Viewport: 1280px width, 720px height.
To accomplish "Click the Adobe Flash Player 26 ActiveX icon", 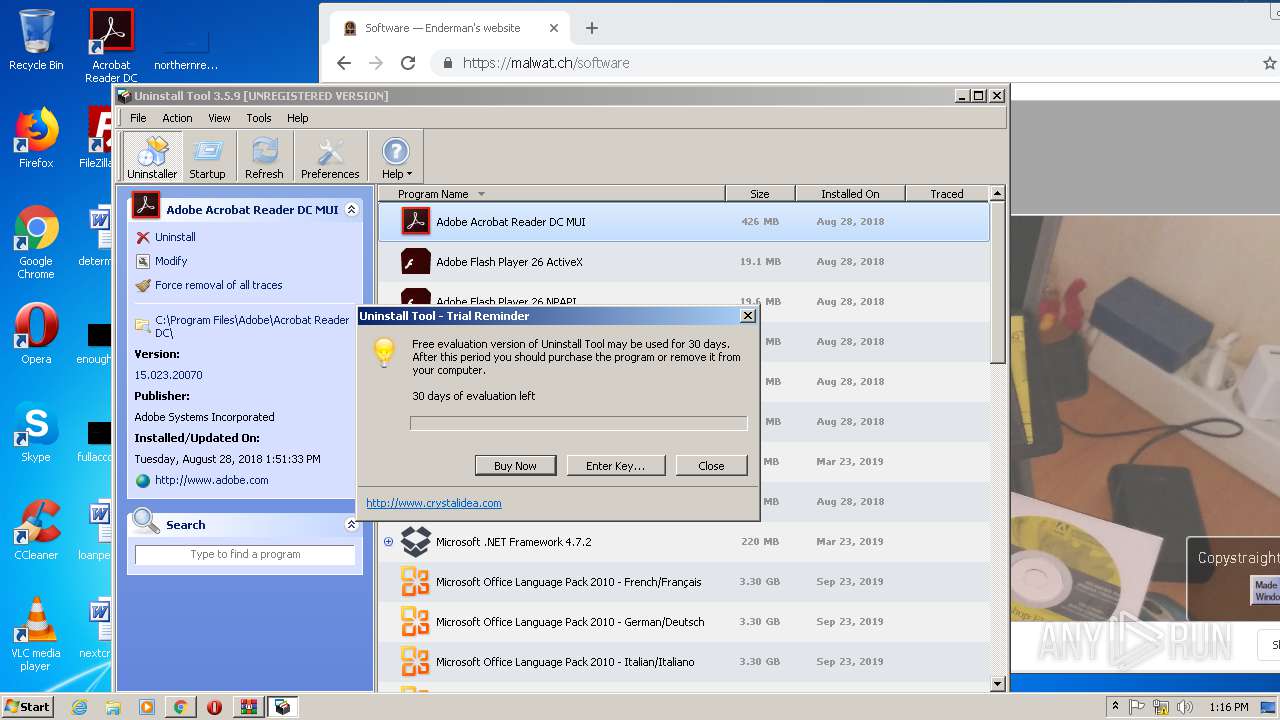I will (415, 261).
